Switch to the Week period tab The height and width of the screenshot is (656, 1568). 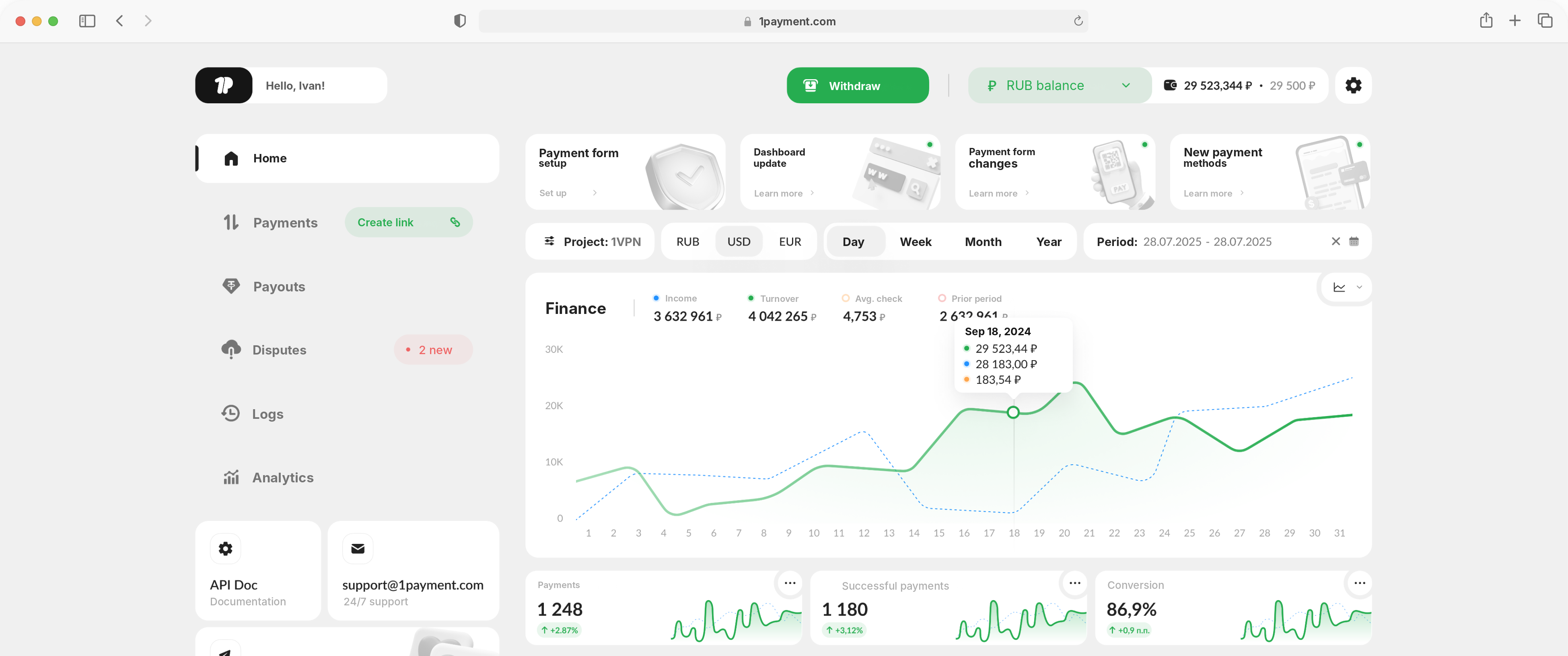click(x=916, y=242)
